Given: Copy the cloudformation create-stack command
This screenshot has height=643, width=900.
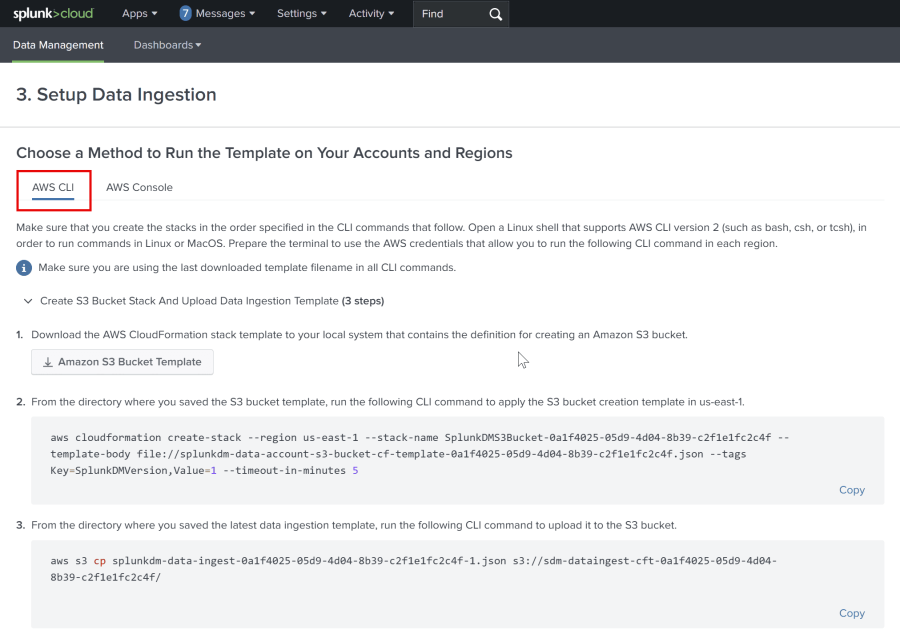Looking at the screenshot, I should pyautogui.click(x=852, y=490).
